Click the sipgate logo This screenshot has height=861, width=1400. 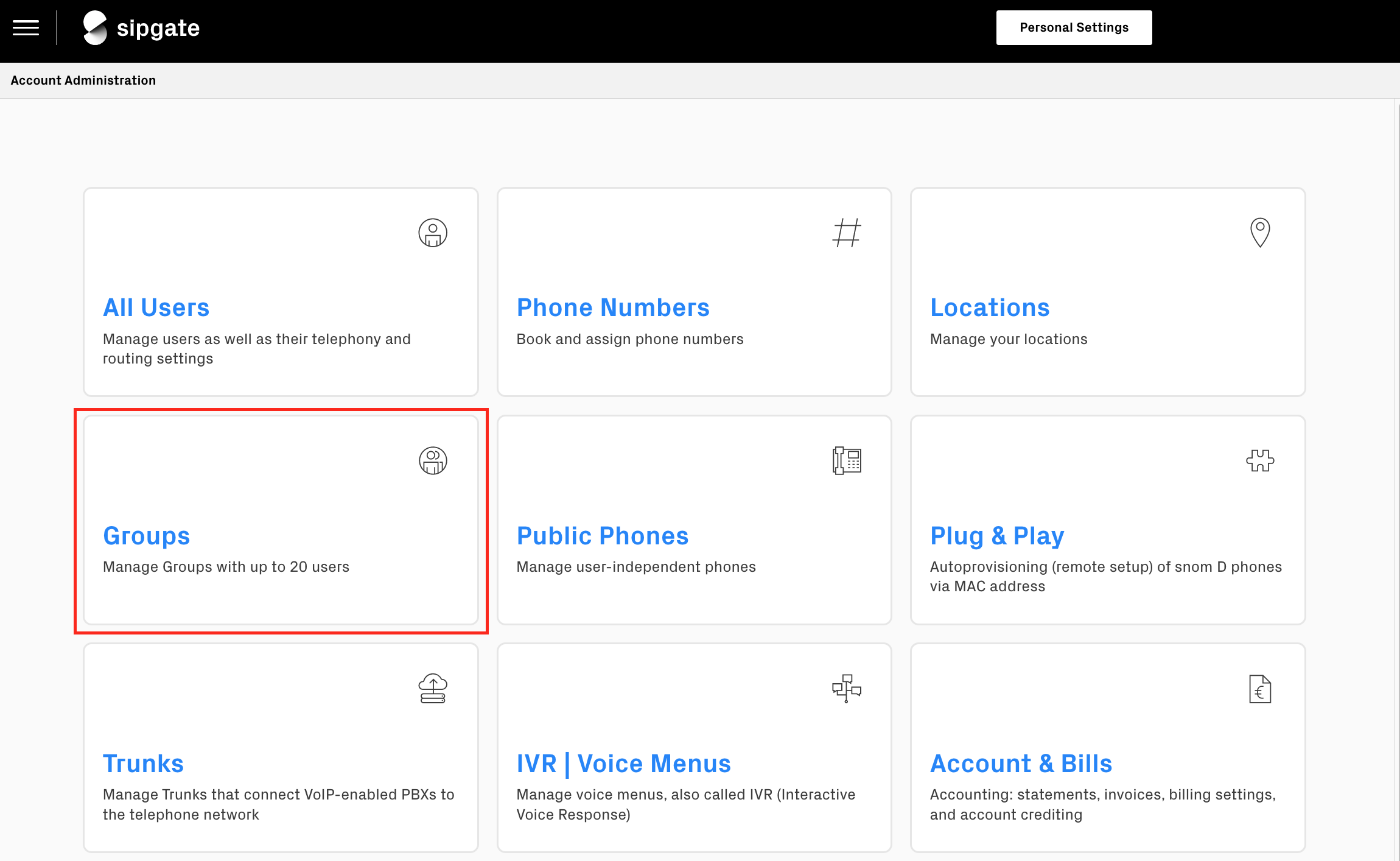(x=141, y=28)
